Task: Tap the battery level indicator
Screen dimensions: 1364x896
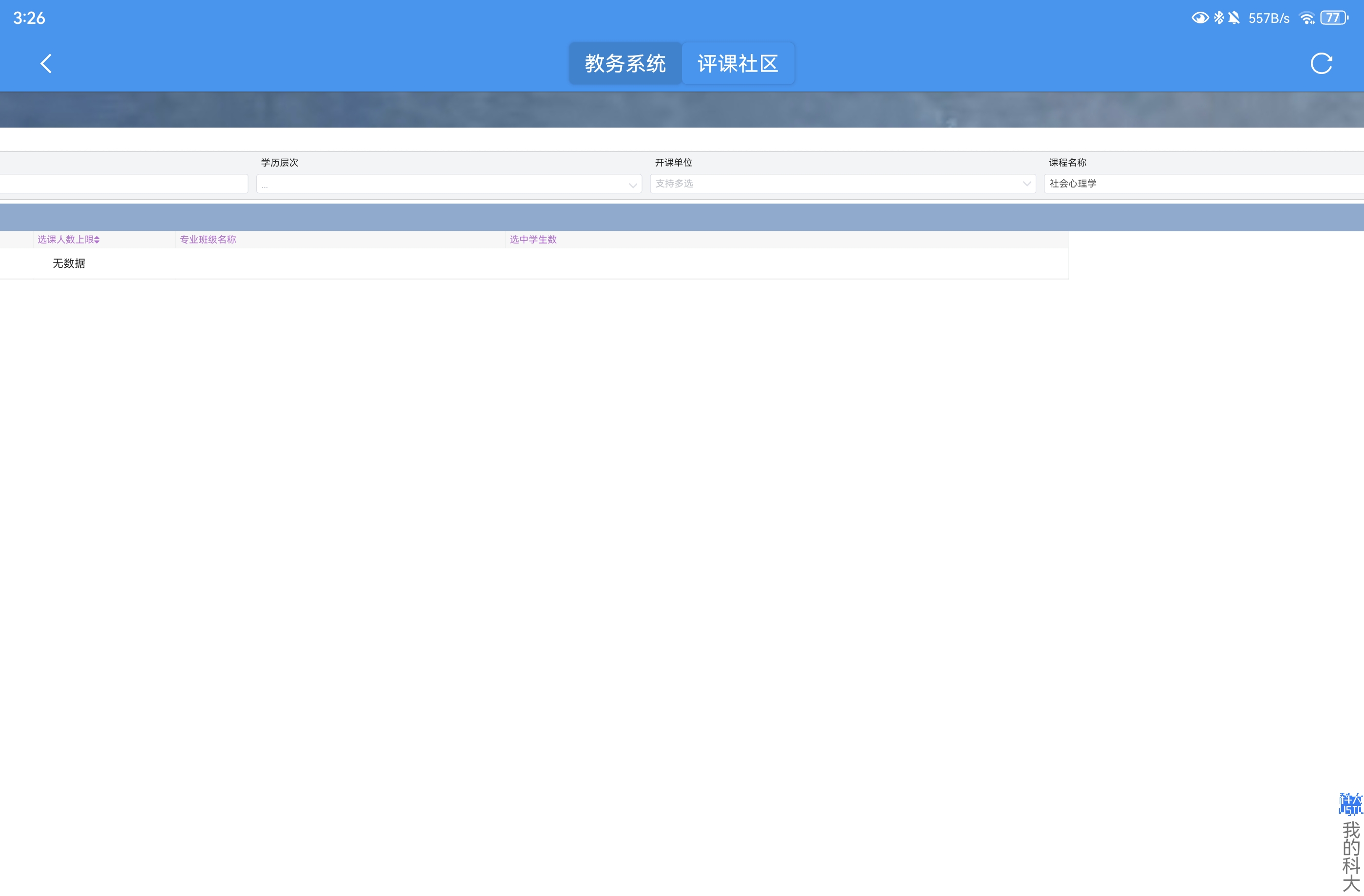Action: click(x=1334, y=18)
